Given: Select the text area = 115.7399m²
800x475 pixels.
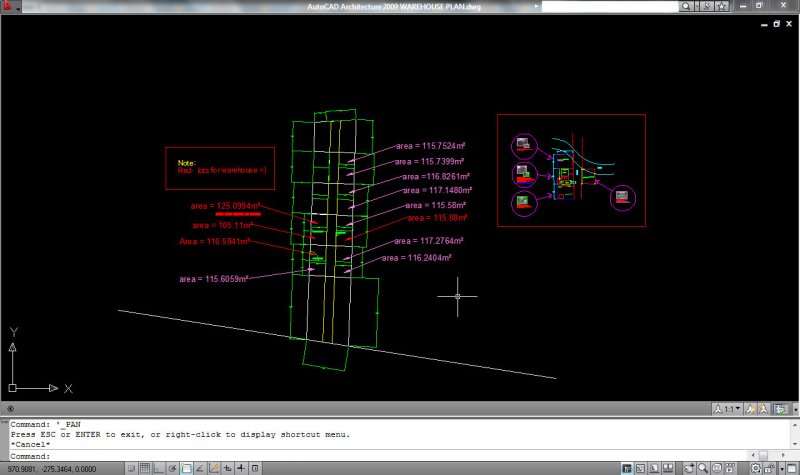Looking at the screenshot, I should coord(429,162).
